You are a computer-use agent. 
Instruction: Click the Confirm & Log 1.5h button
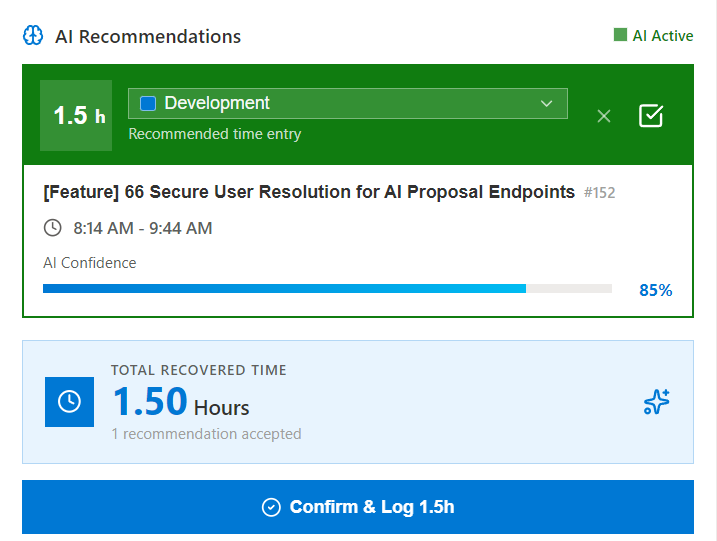358,507
